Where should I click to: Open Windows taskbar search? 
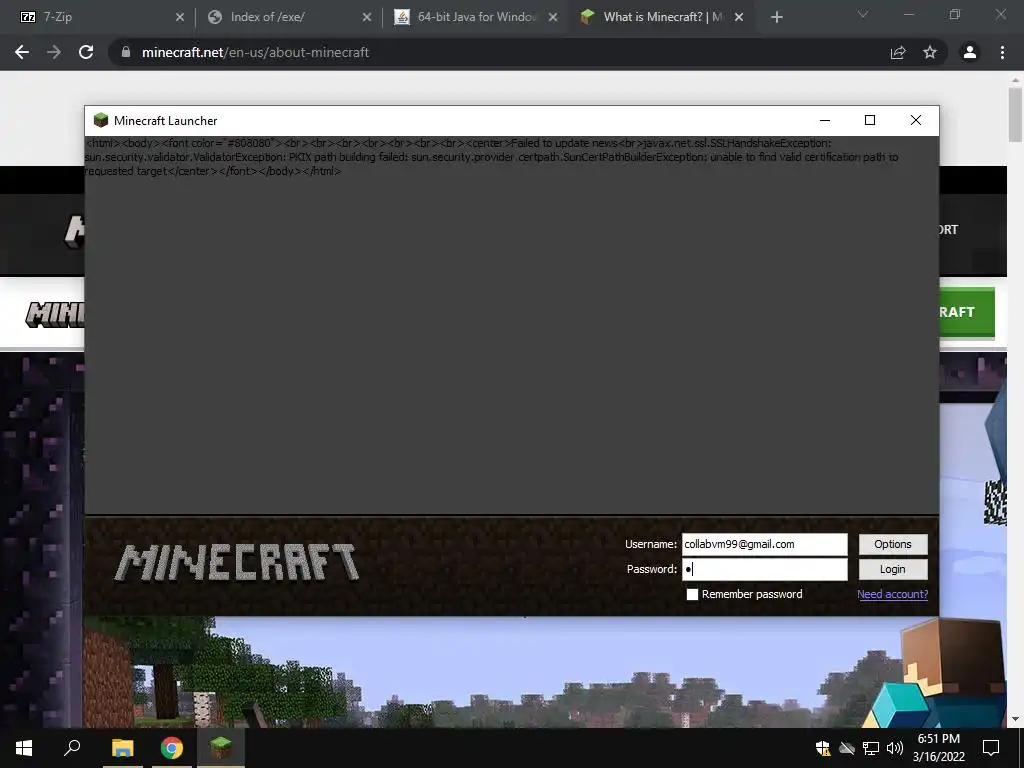click(72, 748)
